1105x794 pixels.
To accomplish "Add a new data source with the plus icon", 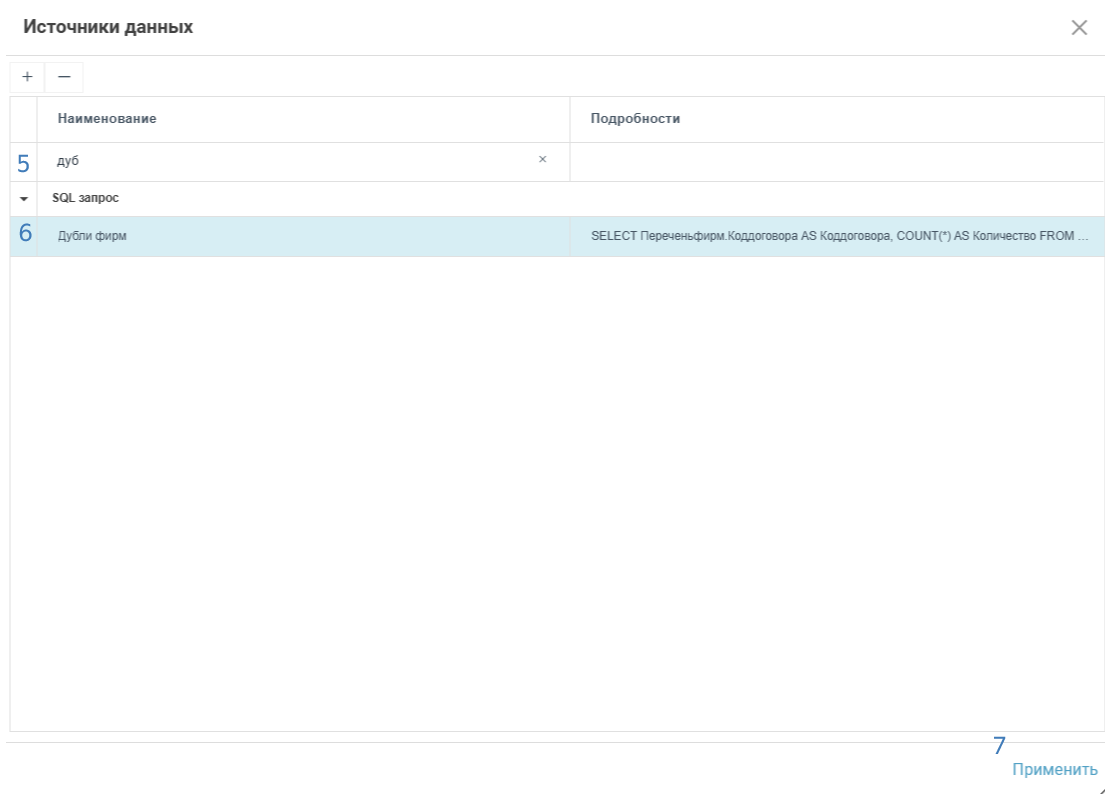I will tap(27, 77).
